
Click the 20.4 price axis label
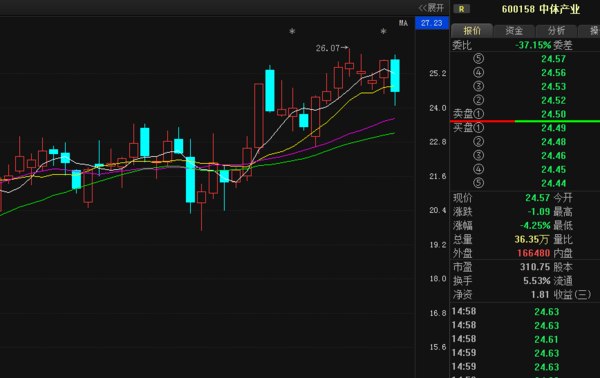point(438,210)
